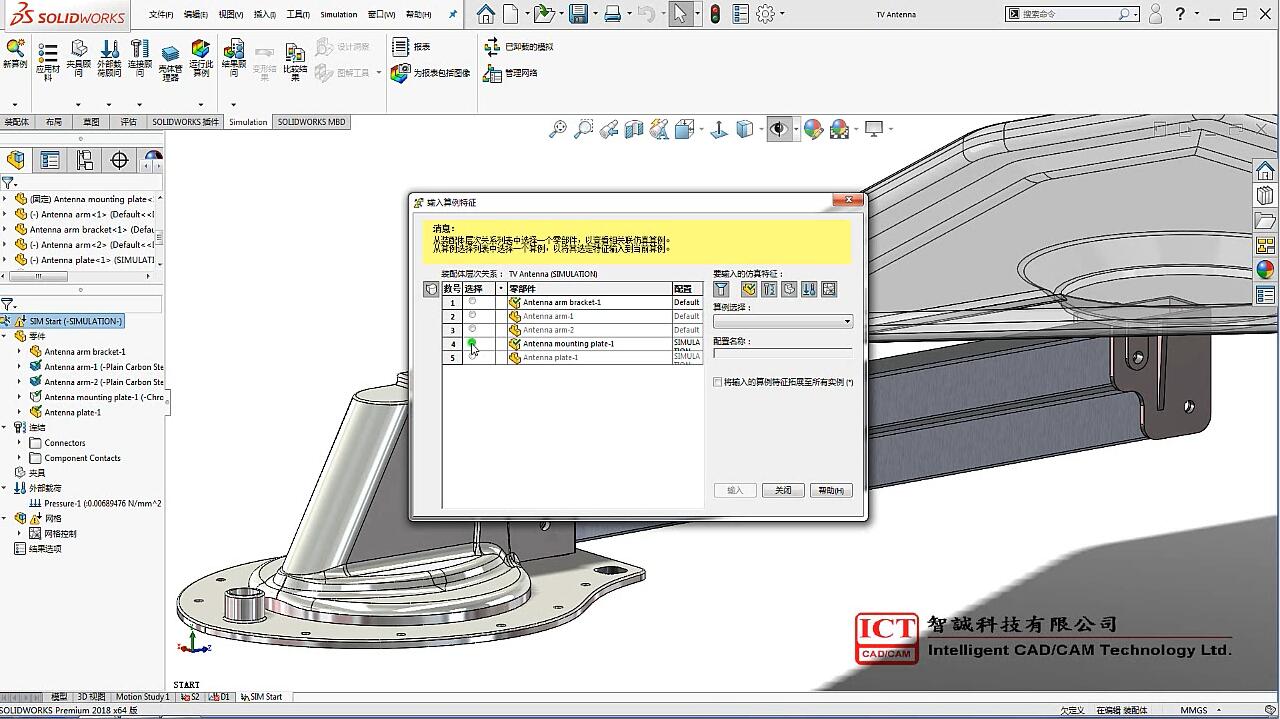Expand the 外部载荷 tree node
1280x719 pixels.
pyautogui.click(x=5, y=488)
